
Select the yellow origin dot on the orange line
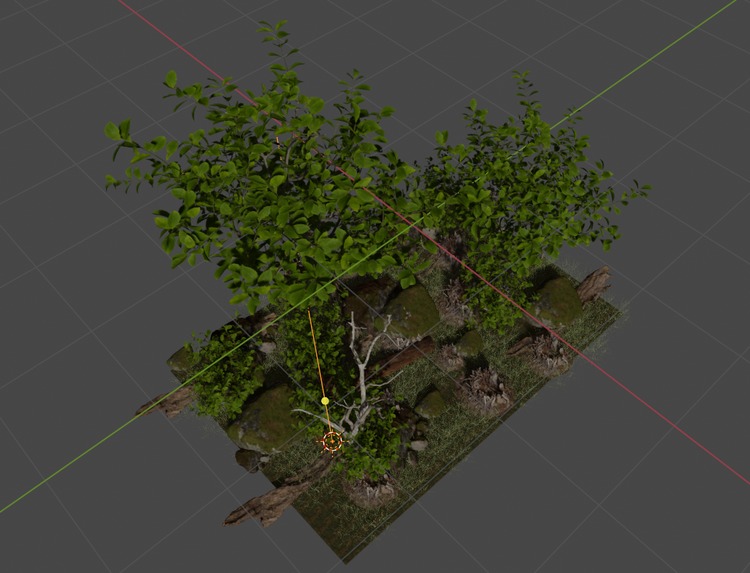tap(325, 401)
